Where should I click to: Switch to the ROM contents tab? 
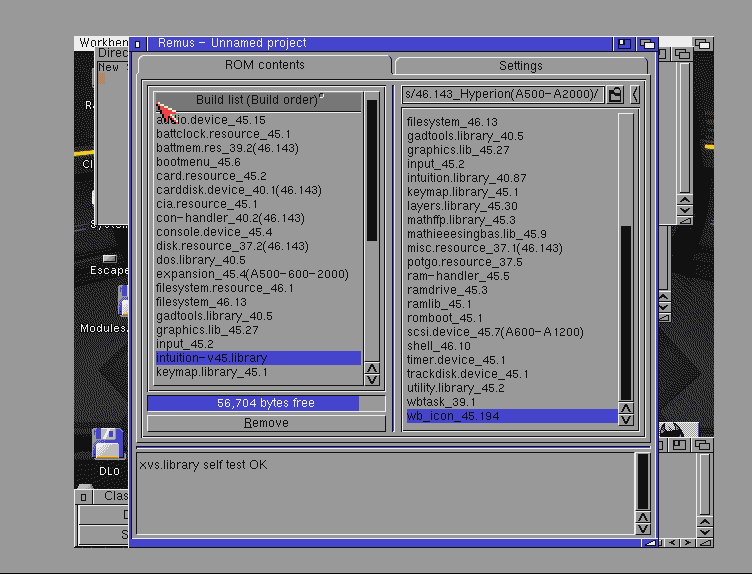pyautogui.click(x=264, y=65)
